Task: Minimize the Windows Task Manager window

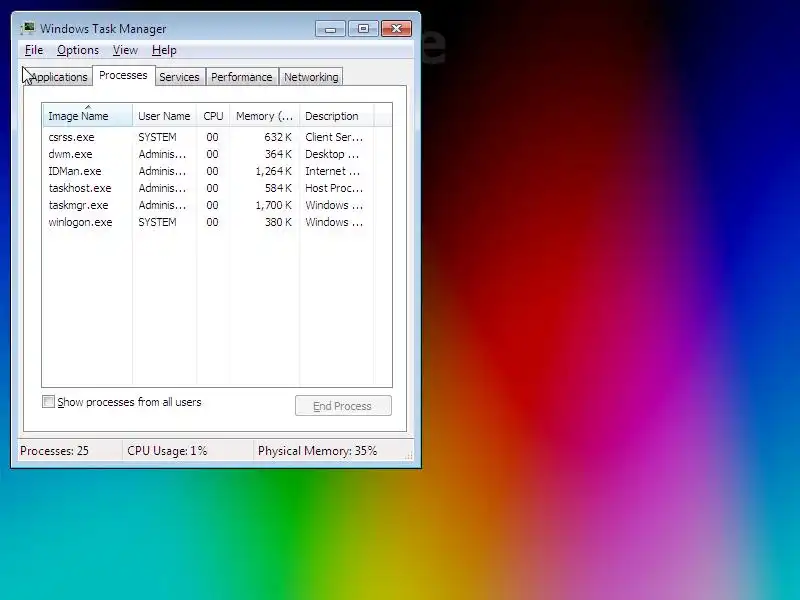Action: (x=330, y=29)
